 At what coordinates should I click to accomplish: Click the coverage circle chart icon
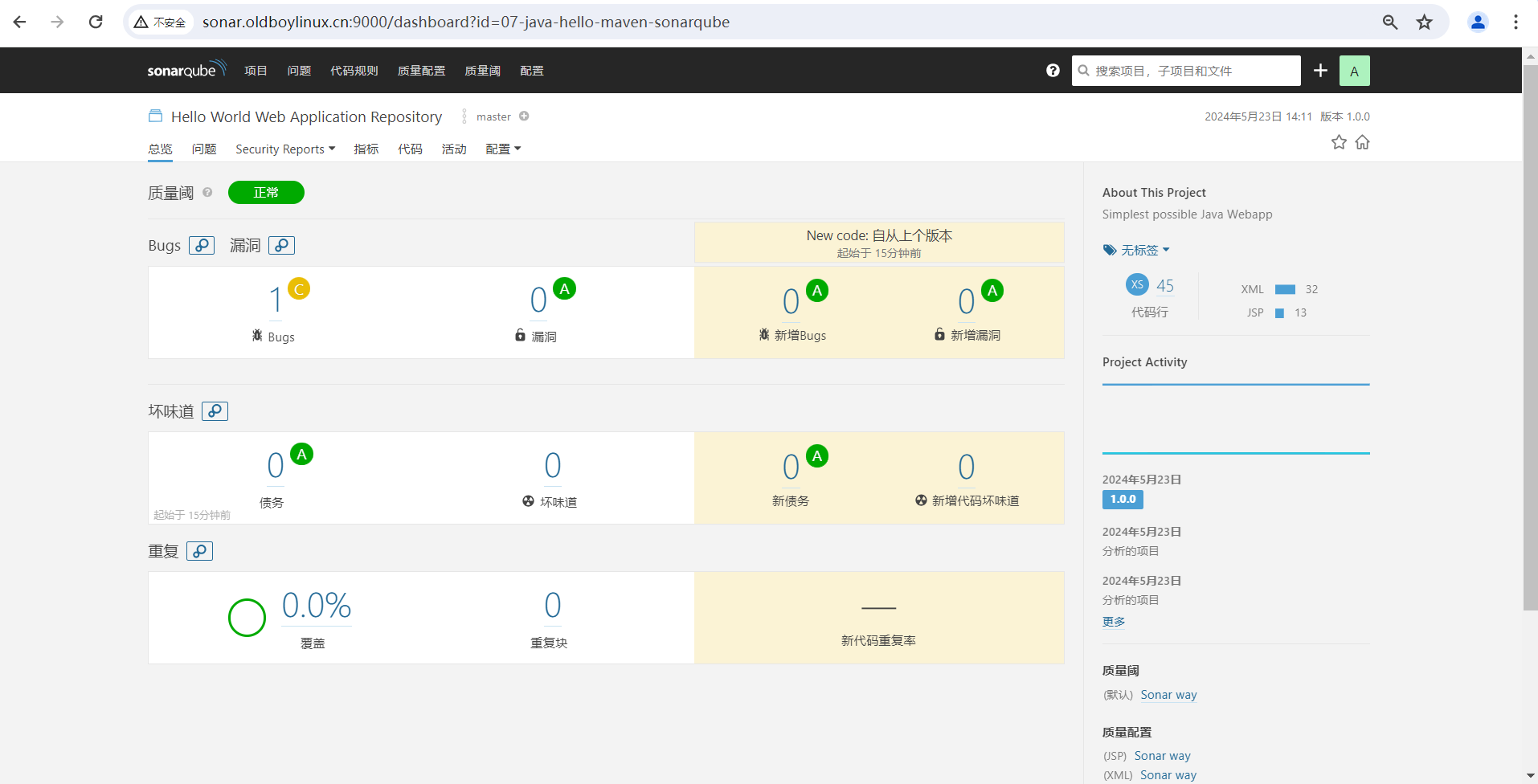(247, 618)
